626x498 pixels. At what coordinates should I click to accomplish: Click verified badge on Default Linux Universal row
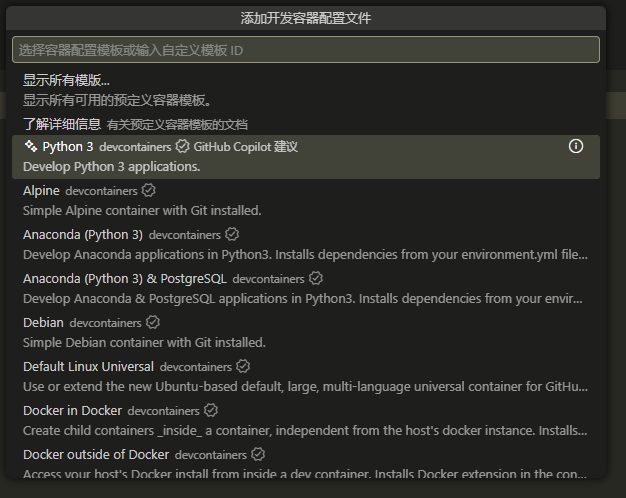(x=243, y=366)
